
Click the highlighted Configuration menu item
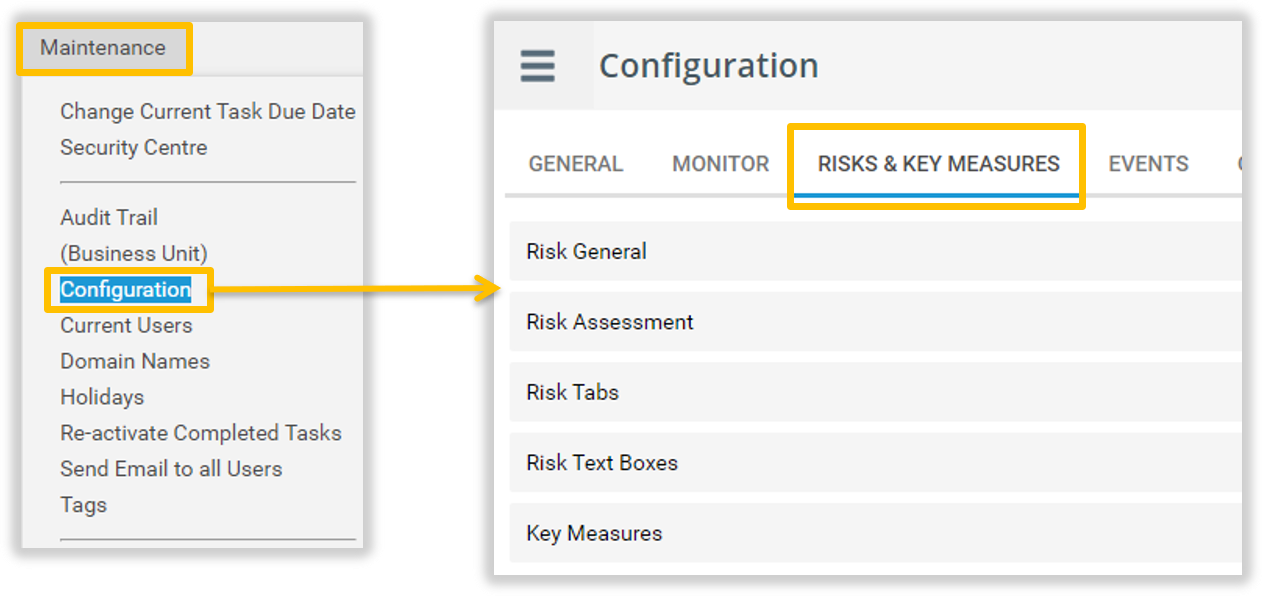(126, 290)
